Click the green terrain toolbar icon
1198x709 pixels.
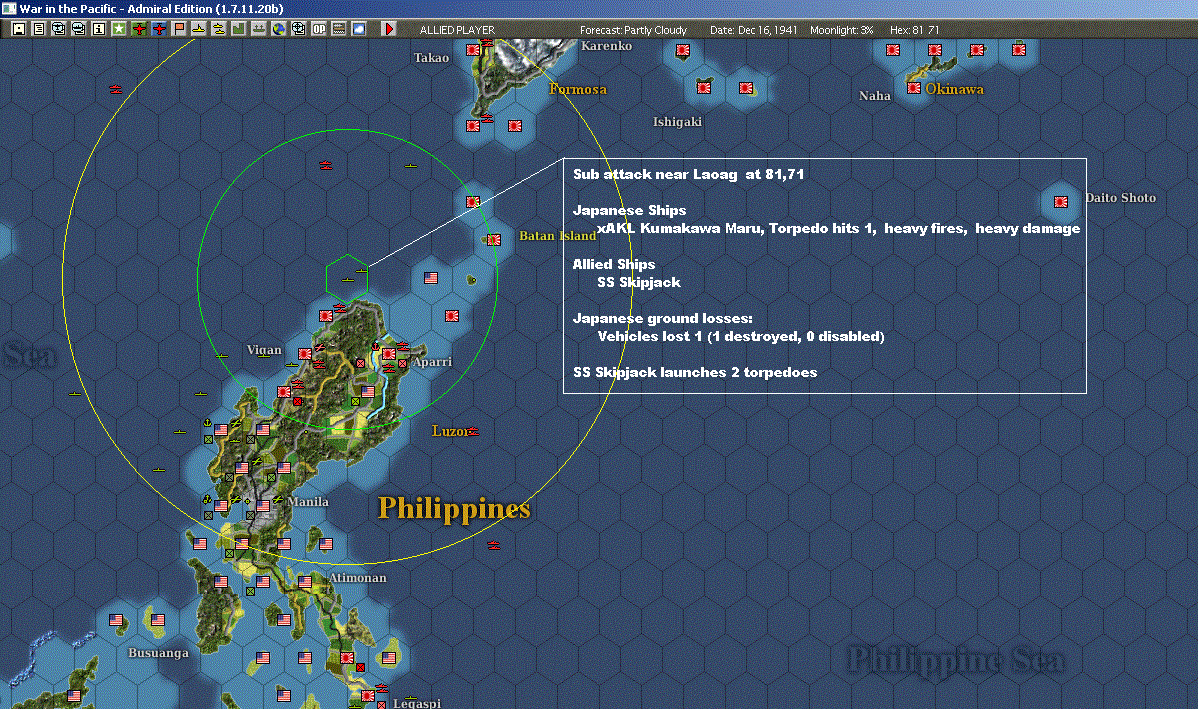click(x=238, y=29)
